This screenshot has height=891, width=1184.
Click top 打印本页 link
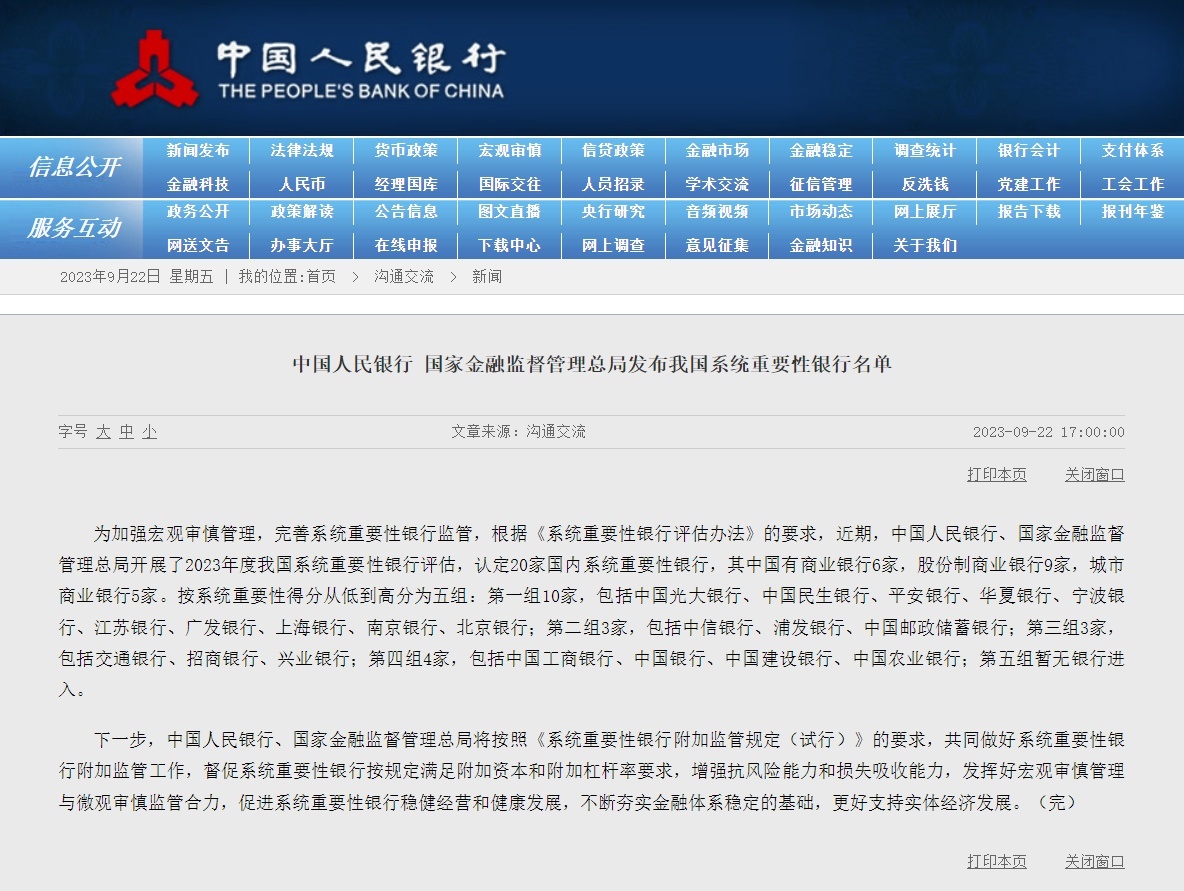(996, 475)
